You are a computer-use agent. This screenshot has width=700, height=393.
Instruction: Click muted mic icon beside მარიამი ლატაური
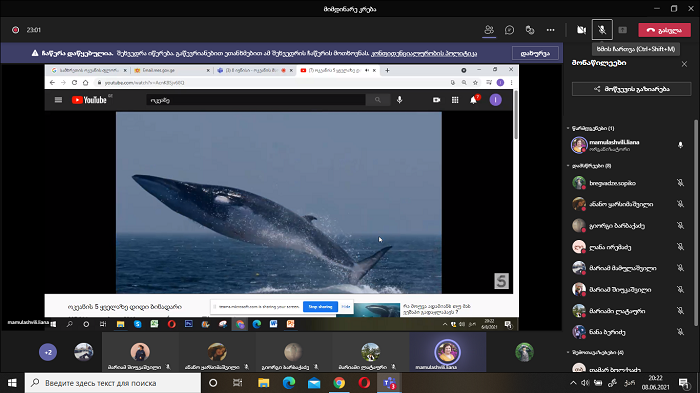coord(680,311)
